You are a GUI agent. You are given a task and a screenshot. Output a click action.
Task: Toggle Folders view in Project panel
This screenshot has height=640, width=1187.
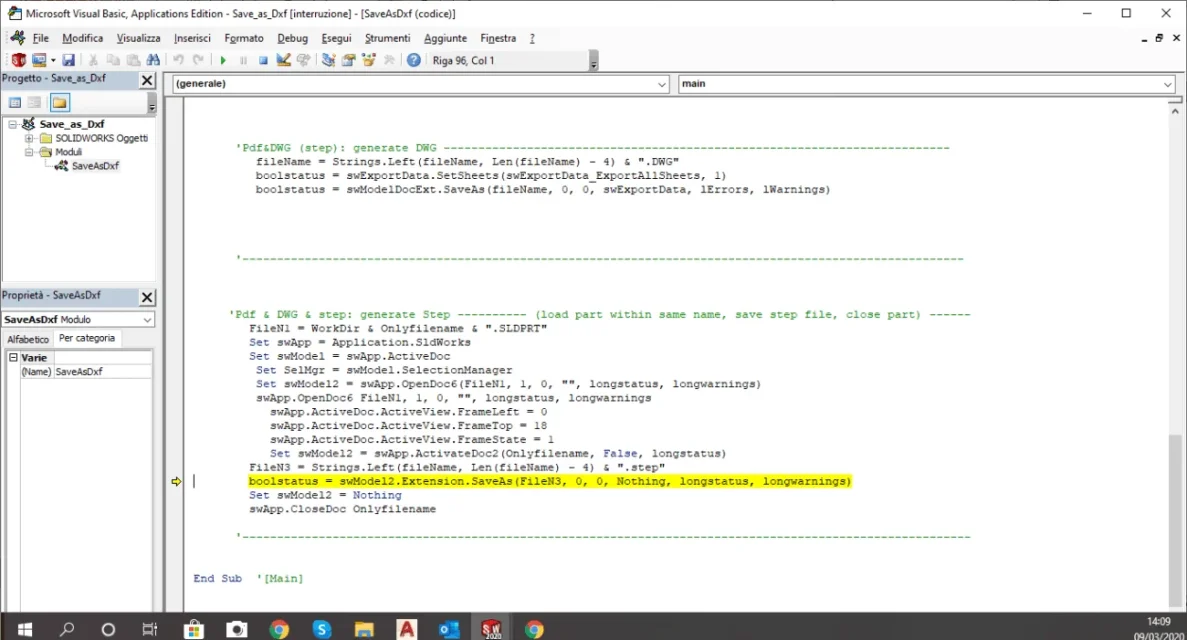(x=59, y=102)
